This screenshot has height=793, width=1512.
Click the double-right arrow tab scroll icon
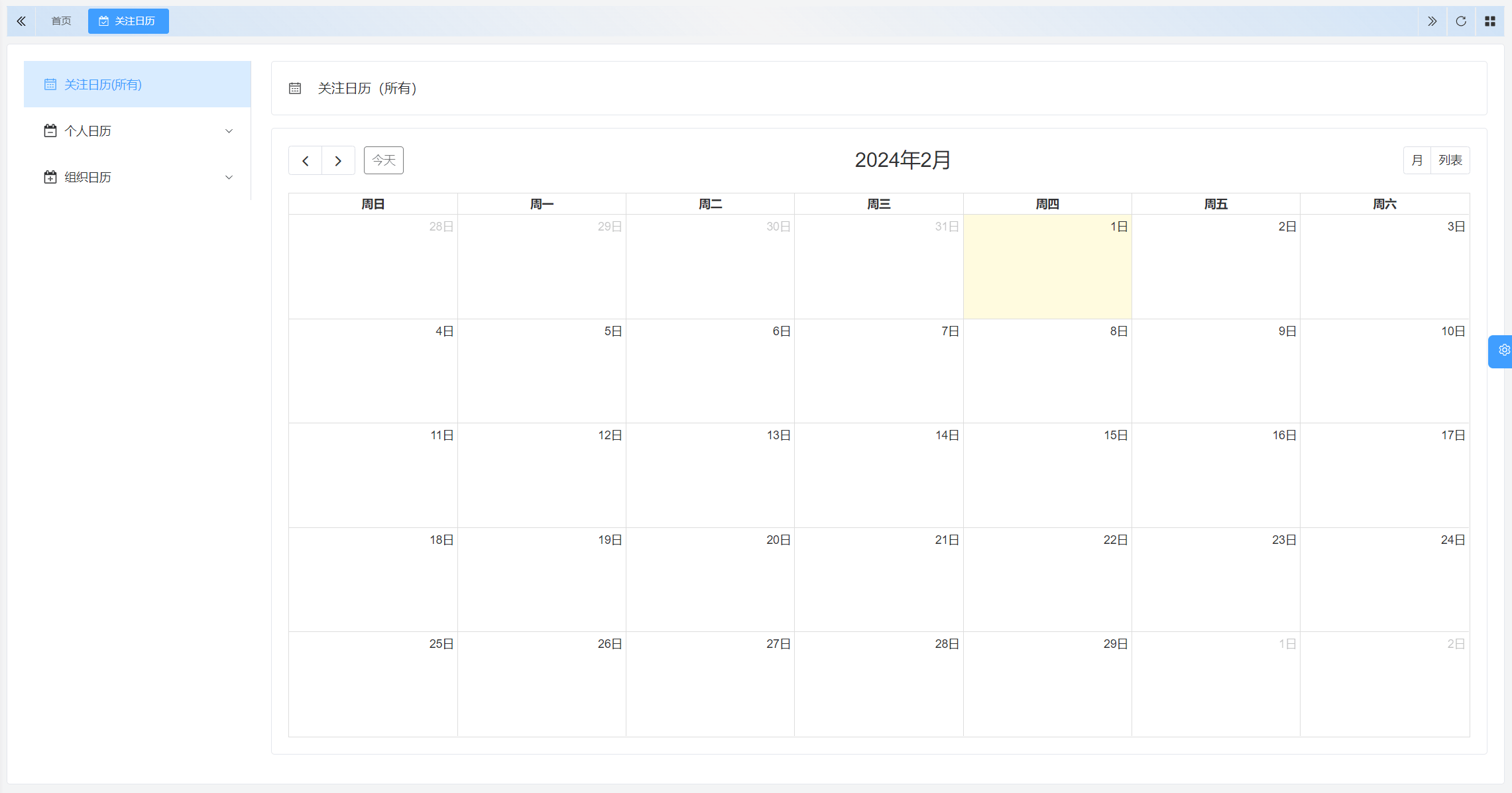1432,21
